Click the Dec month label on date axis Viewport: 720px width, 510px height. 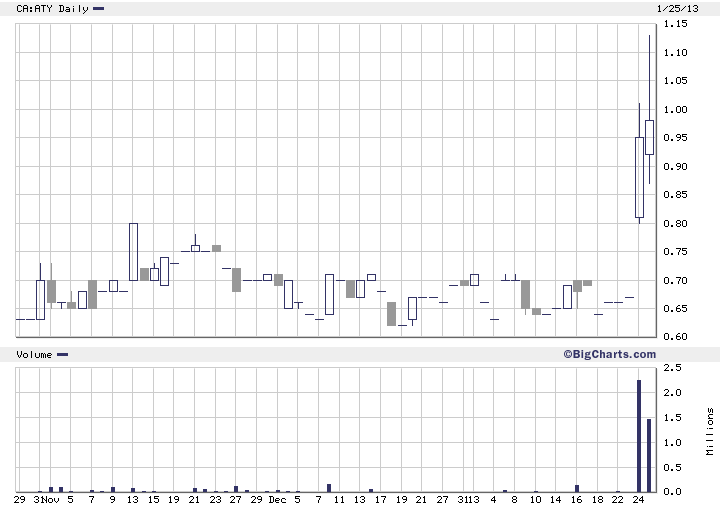coord(277,499)
